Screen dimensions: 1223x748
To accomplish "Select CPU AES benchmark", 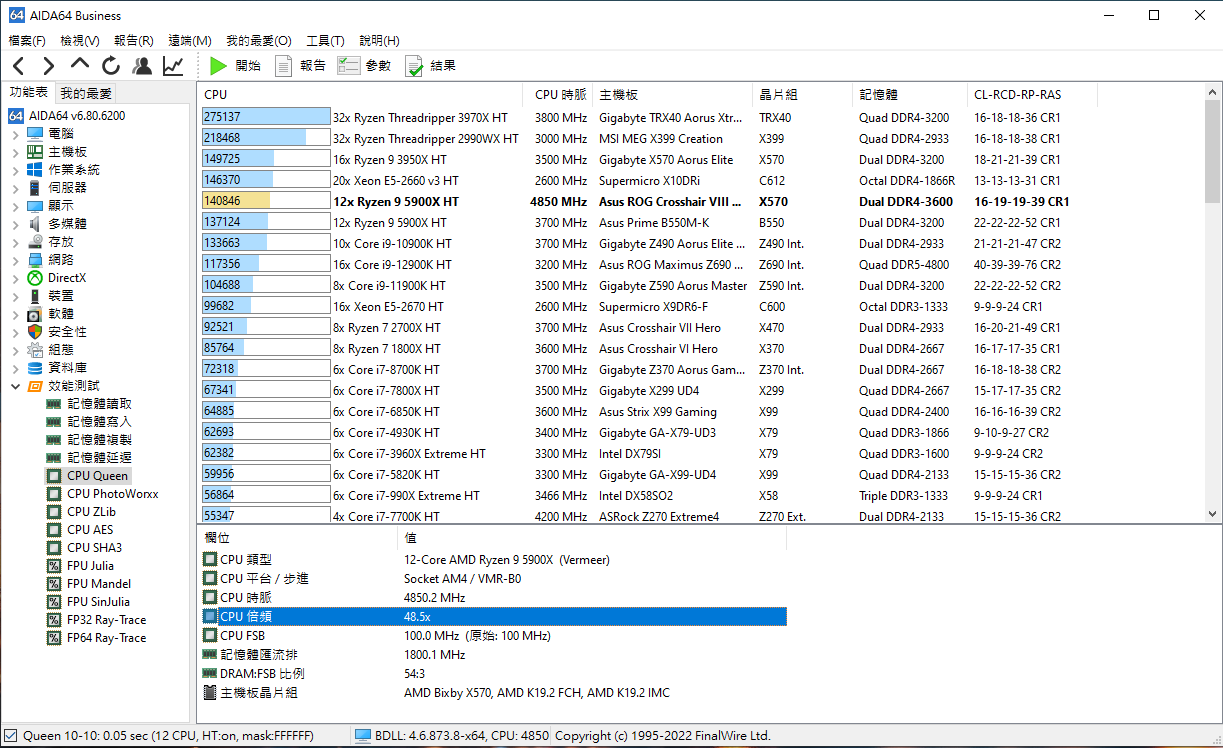I will click(x=90, y=530).
